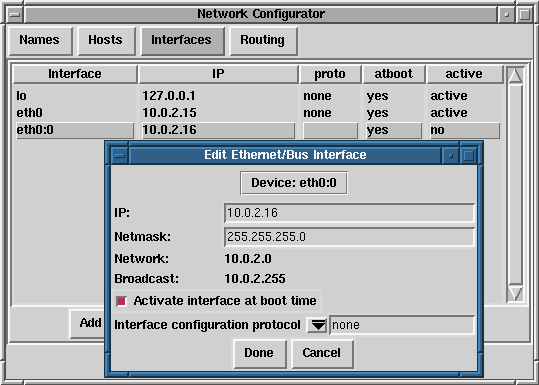
Task: Click the interface list scrollbar track
Action: [515, 184]
